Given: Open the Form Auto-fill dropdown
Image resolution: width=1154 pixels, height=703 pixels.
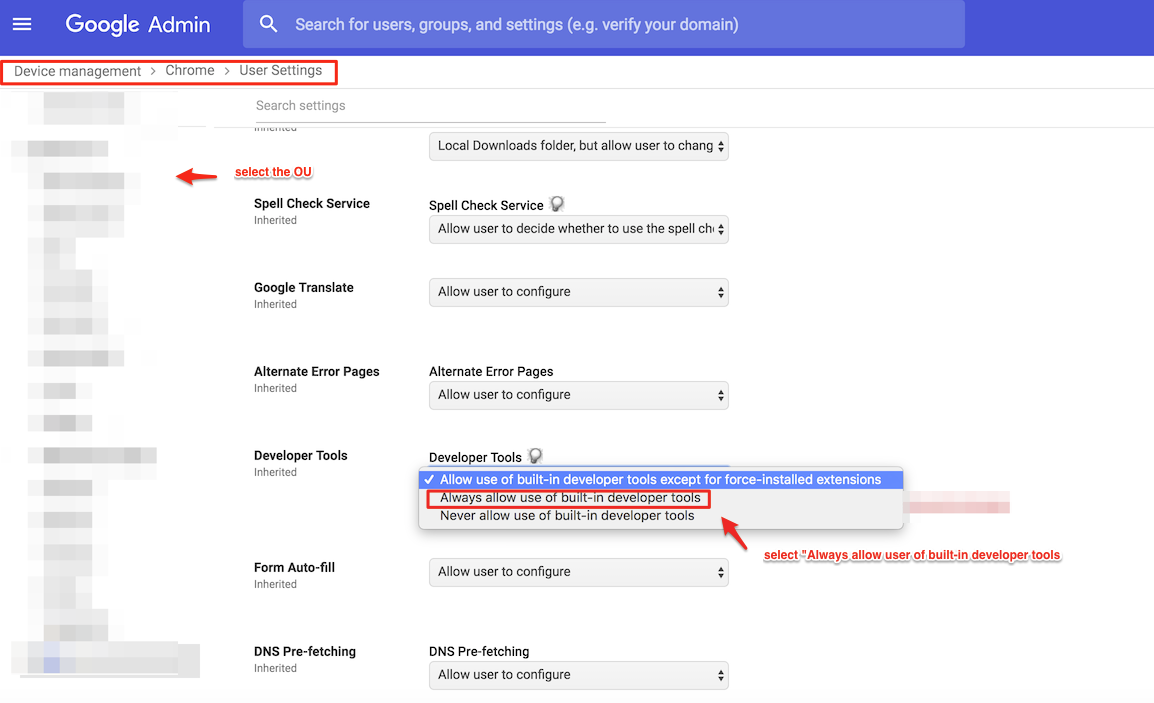Looking at the screenshot, I should (578, 572).
